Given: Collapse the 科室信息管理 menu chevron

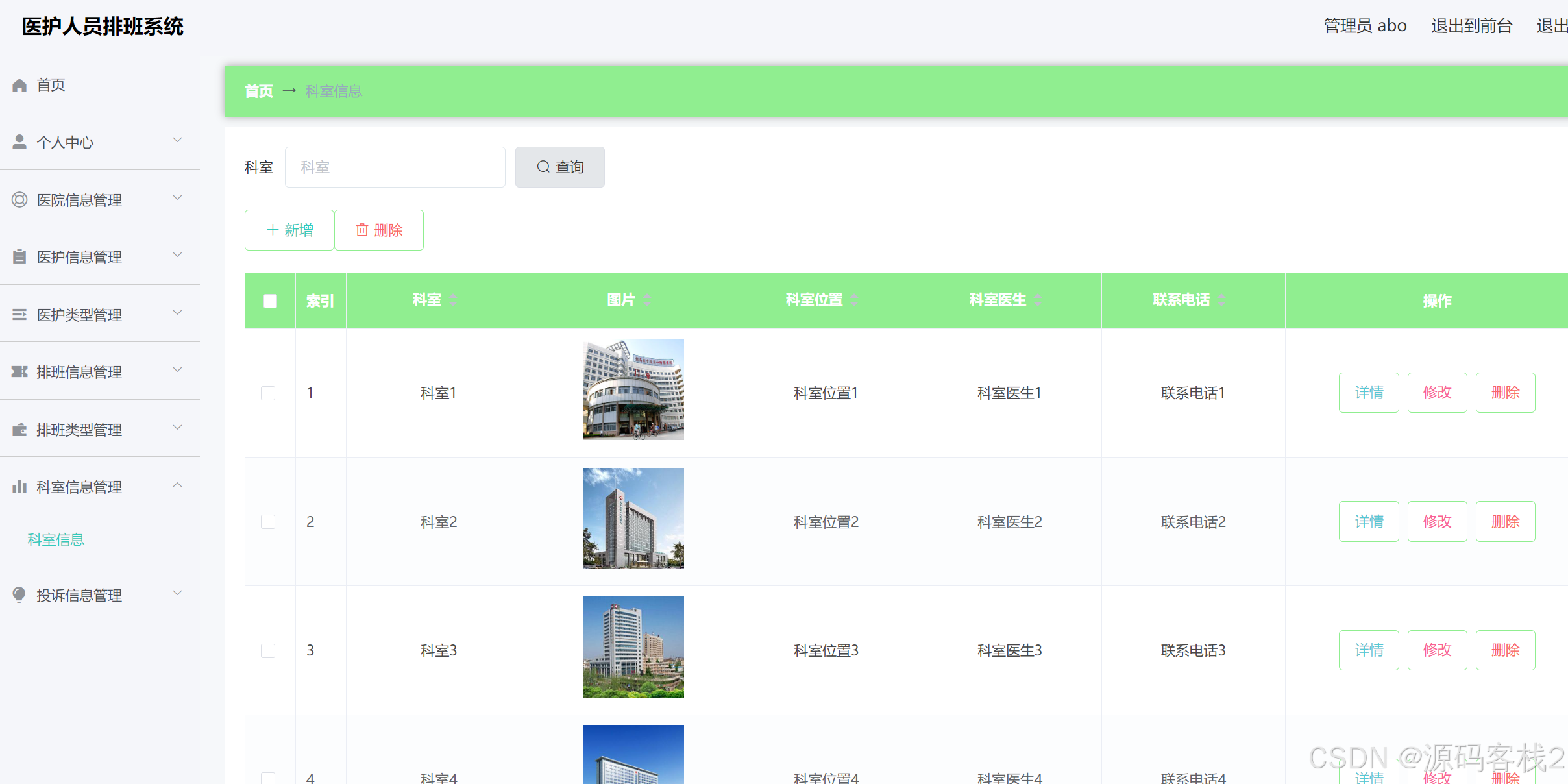Looking at the screenshot, I should (177, 485).
